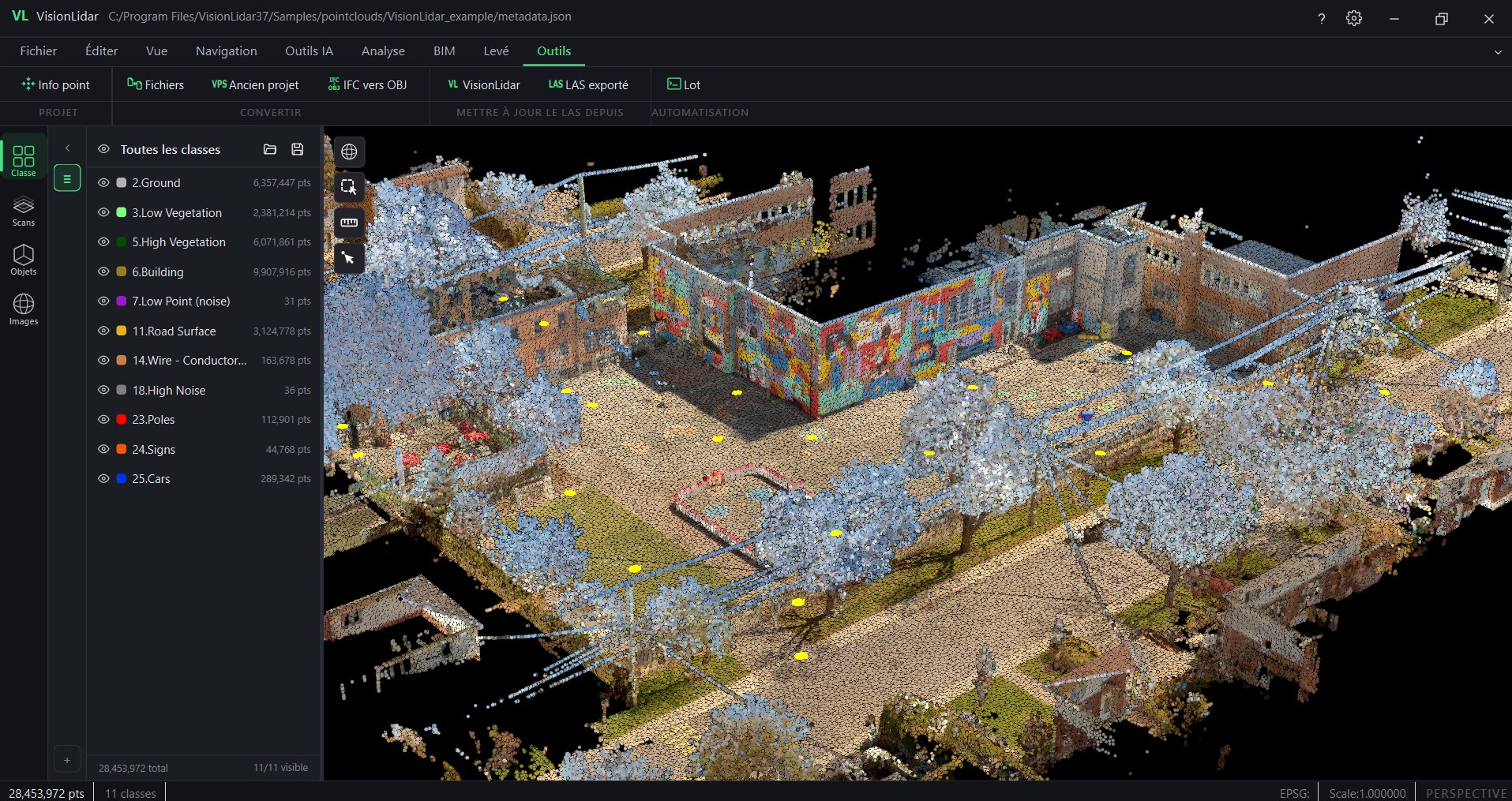The width and height of the screenshot is (1512, 801).
Task: Hide the 3.Low Vegetation class
Action: (x=103, y=212)
